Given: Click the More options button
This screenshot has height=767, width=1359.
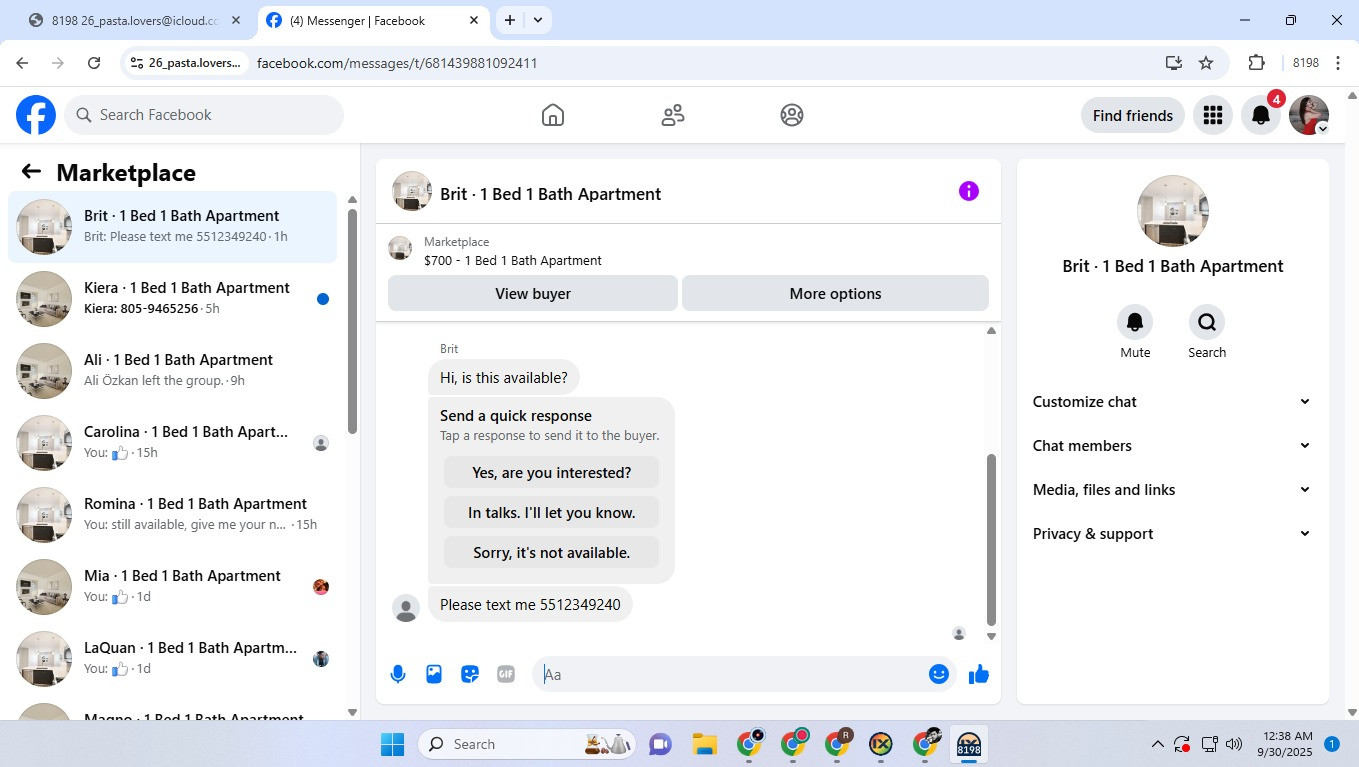Looking at the screenshot, I should tap(835, 293).
